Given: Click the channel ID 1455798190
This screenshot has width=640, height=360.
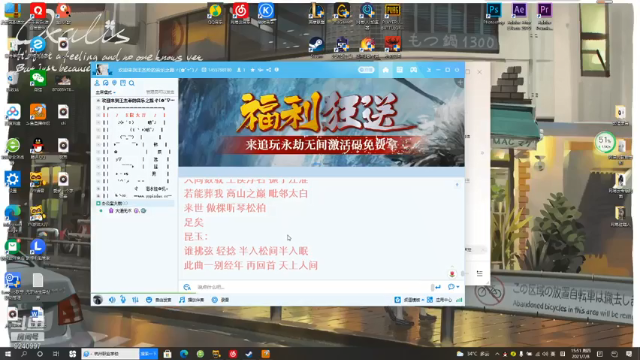Looking at the screenshot, I should 220,70.
